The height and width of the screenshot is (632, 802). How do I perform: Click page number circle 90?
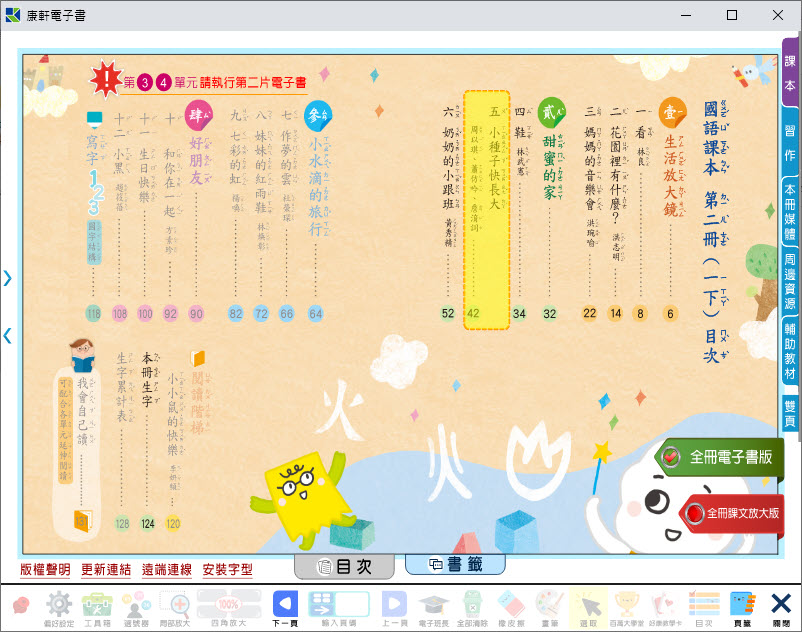click(196, 313)
